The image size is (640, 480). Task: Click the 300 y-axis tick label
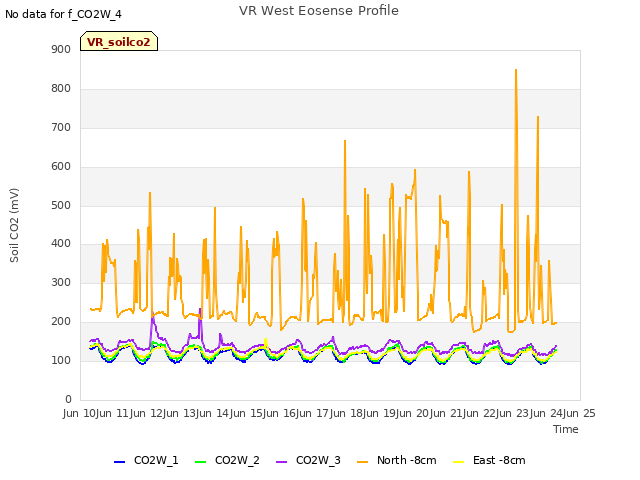pos(61,282)
